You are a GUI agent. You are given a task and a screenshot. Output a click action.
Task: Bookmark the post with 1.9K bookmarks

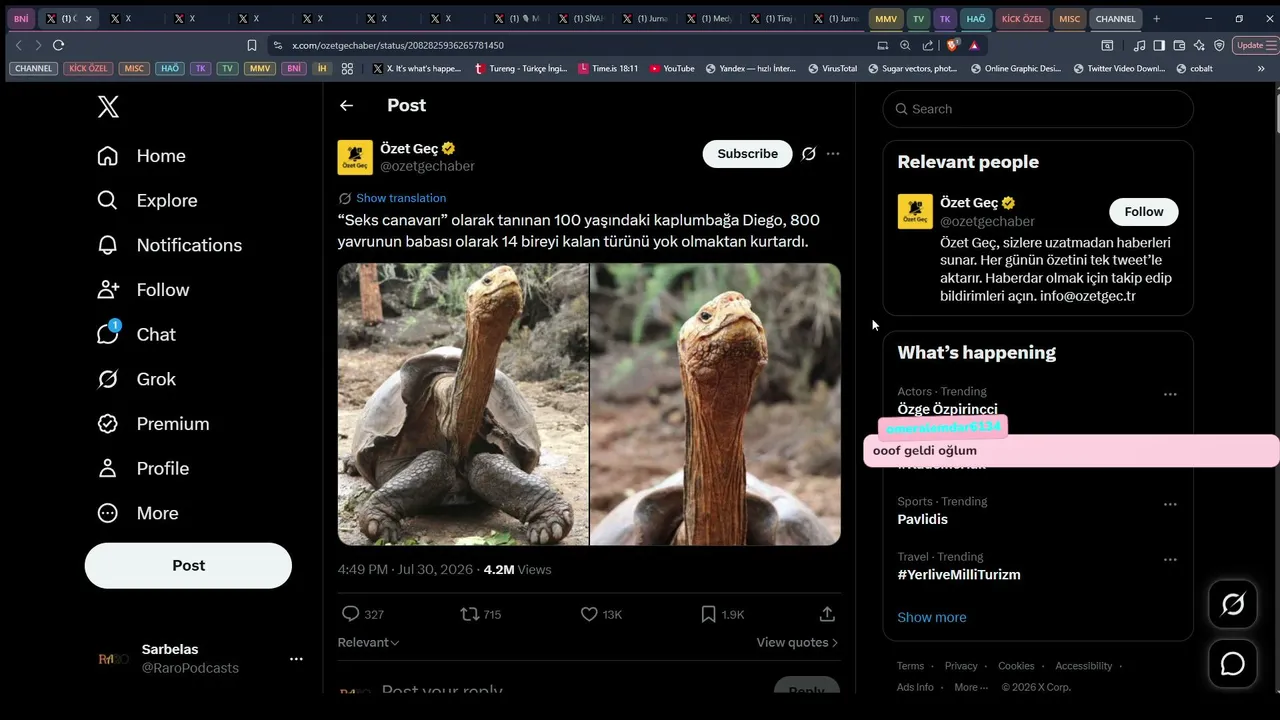pyautogui.click(x=708, y=614)
